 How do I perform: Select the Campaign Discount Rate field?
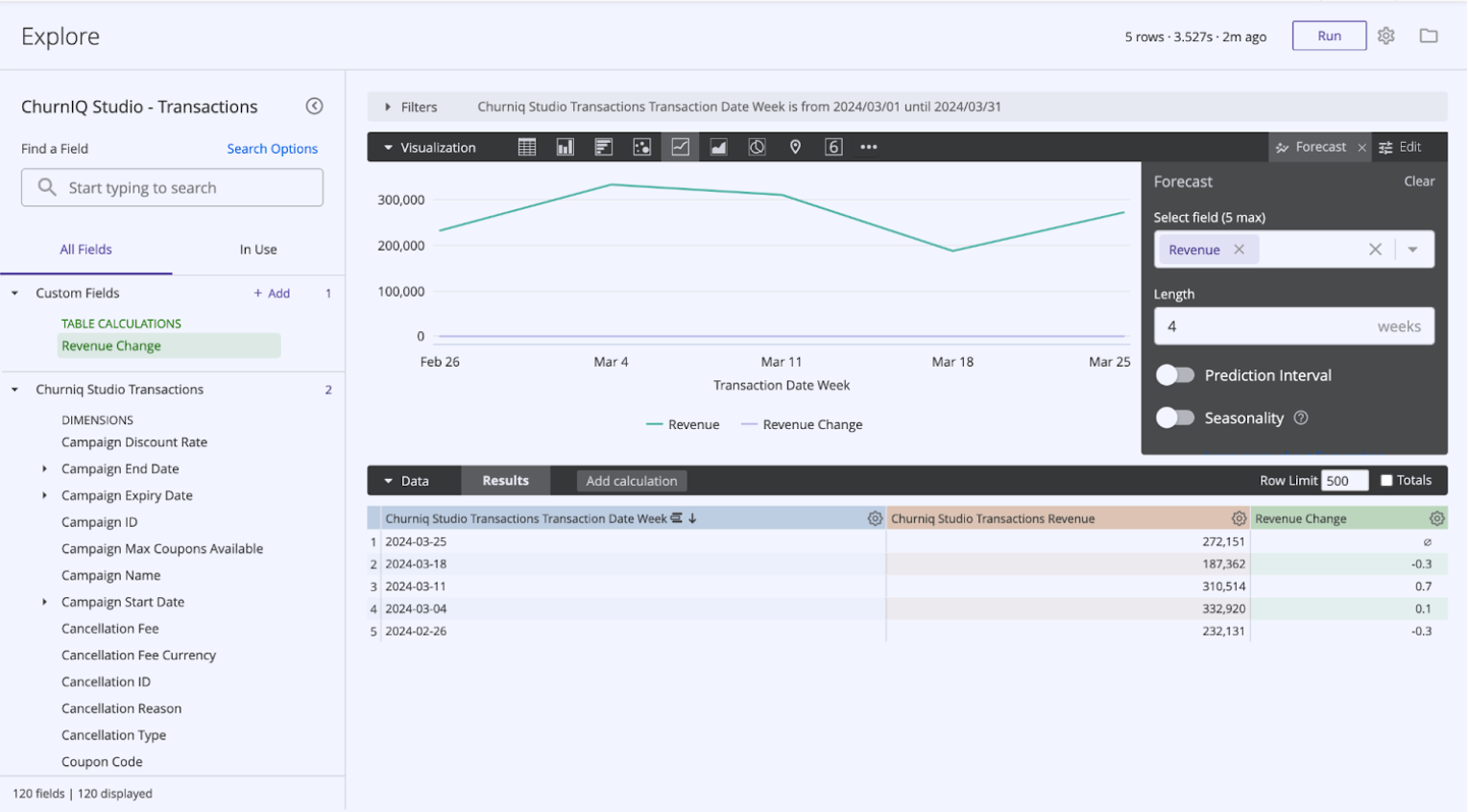click(x=134, y=442)
